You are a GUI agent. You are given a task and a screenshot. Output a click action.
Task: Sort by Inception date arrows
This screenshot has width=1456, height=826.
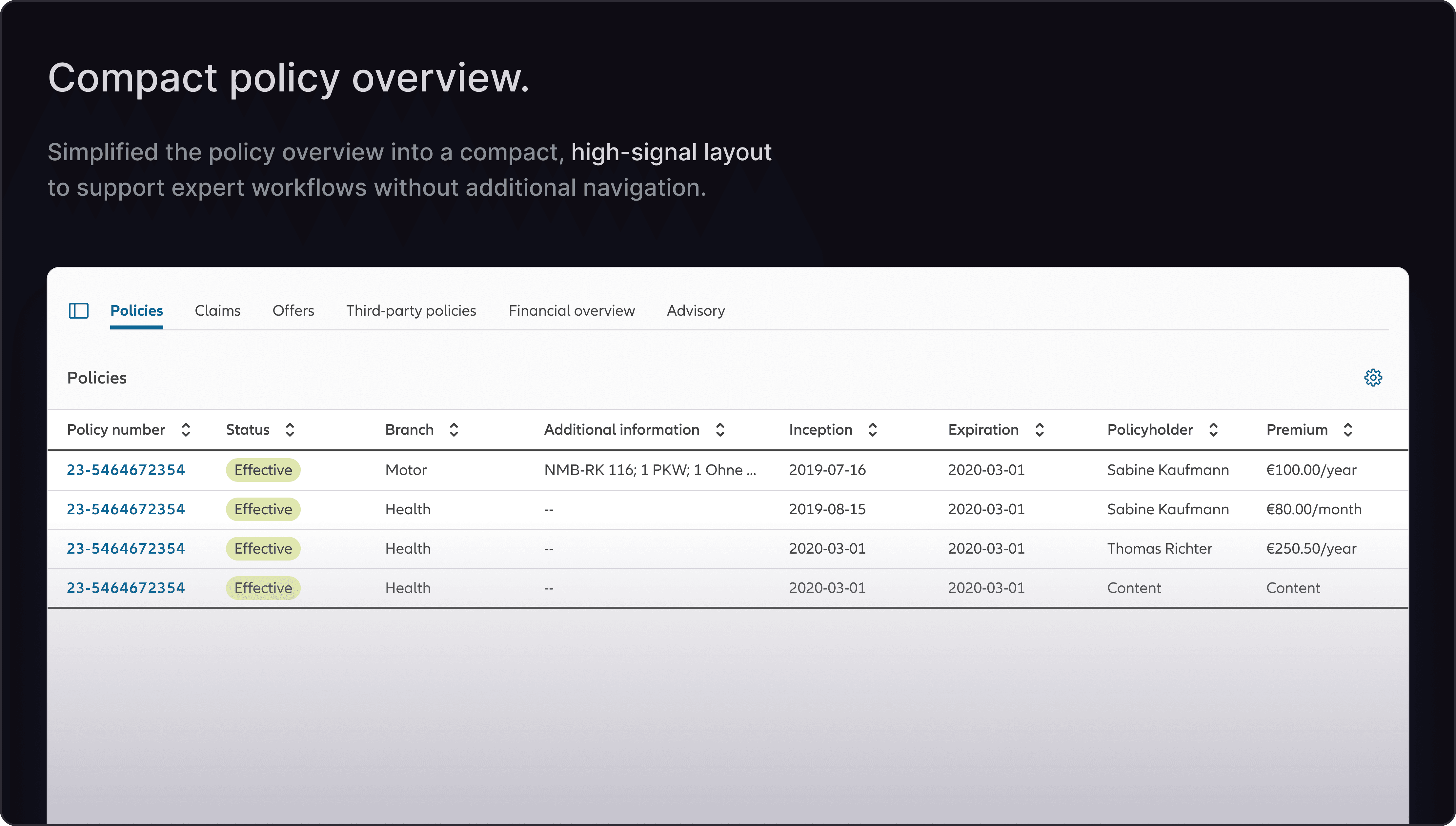point(872,429)
